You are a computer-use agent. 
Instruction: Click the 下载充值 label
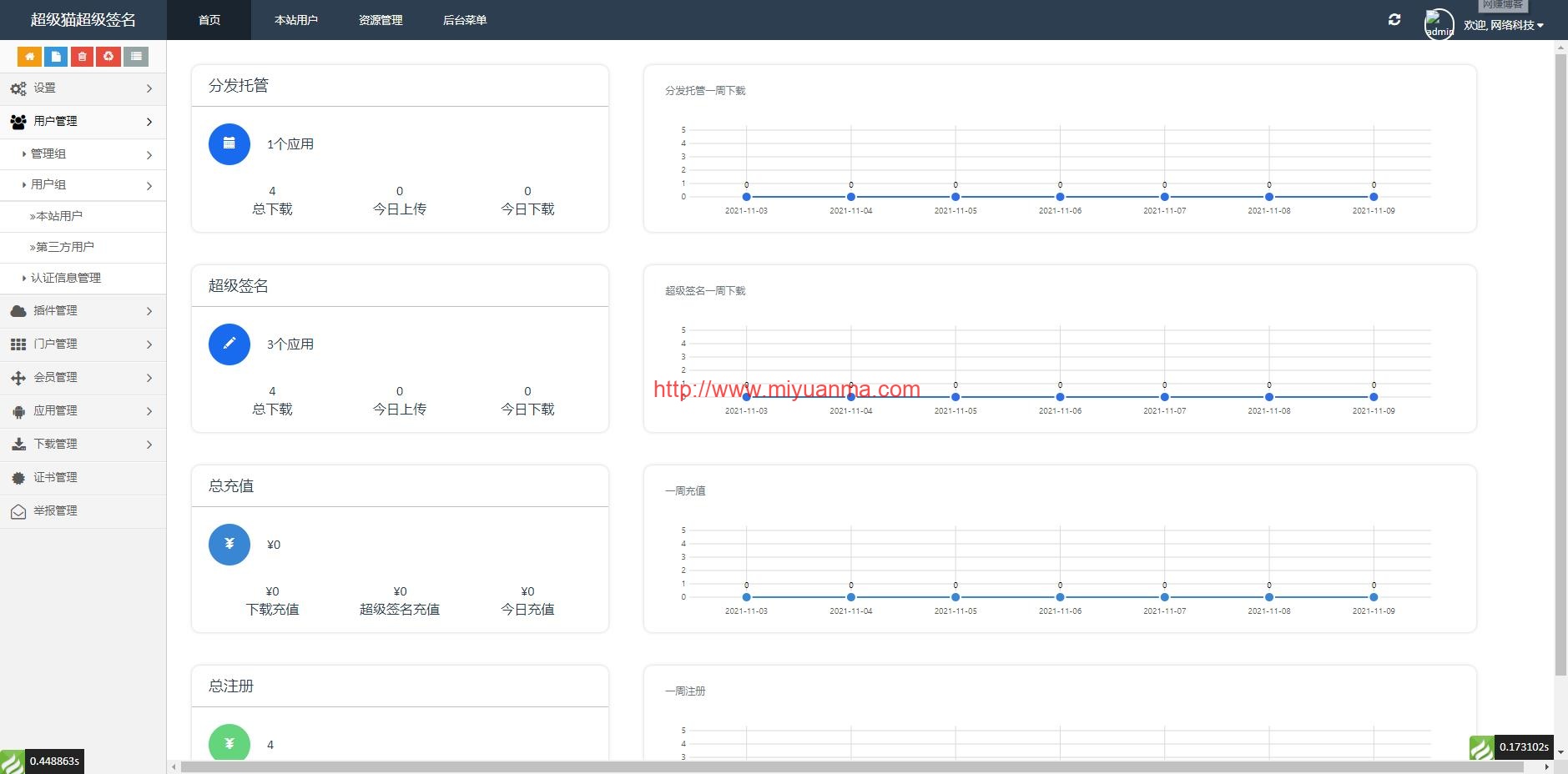(x=272, y=610)
